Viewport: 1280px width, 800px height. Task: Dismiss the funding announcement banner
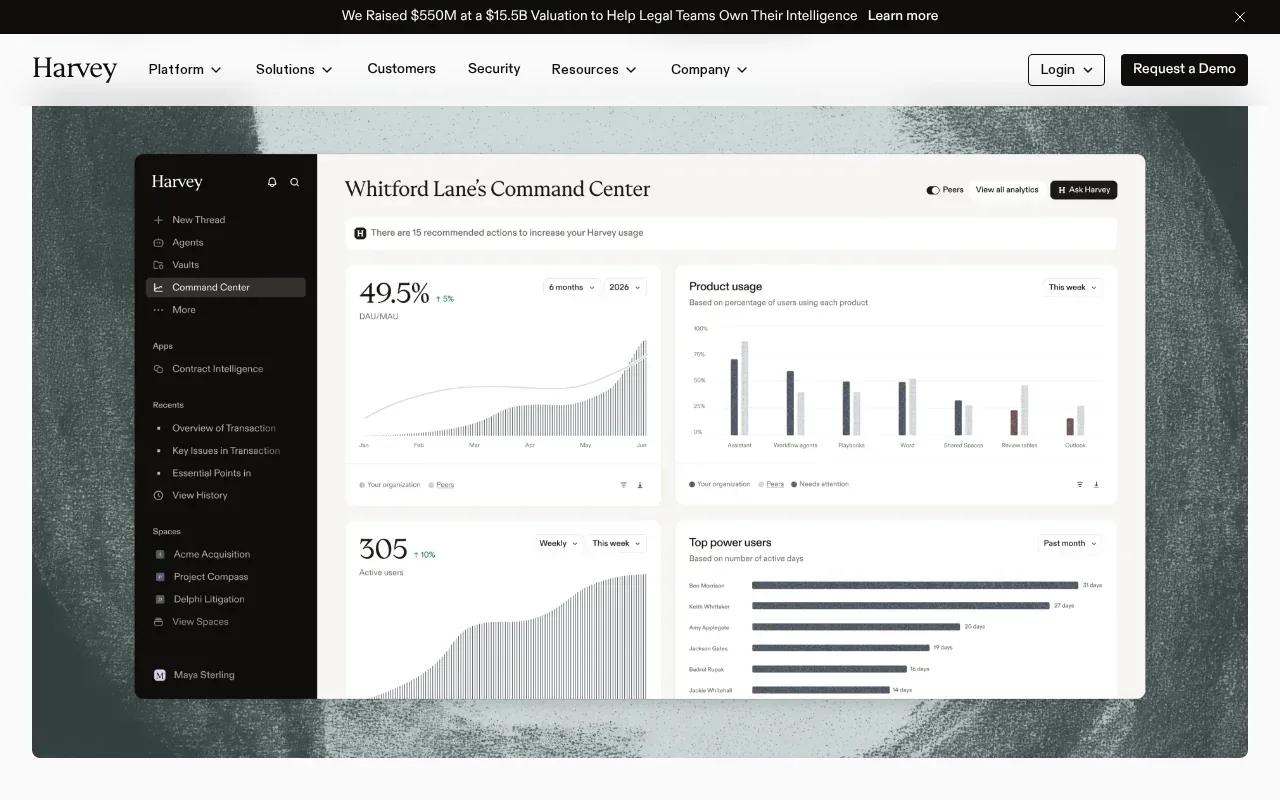point(1240,17)
